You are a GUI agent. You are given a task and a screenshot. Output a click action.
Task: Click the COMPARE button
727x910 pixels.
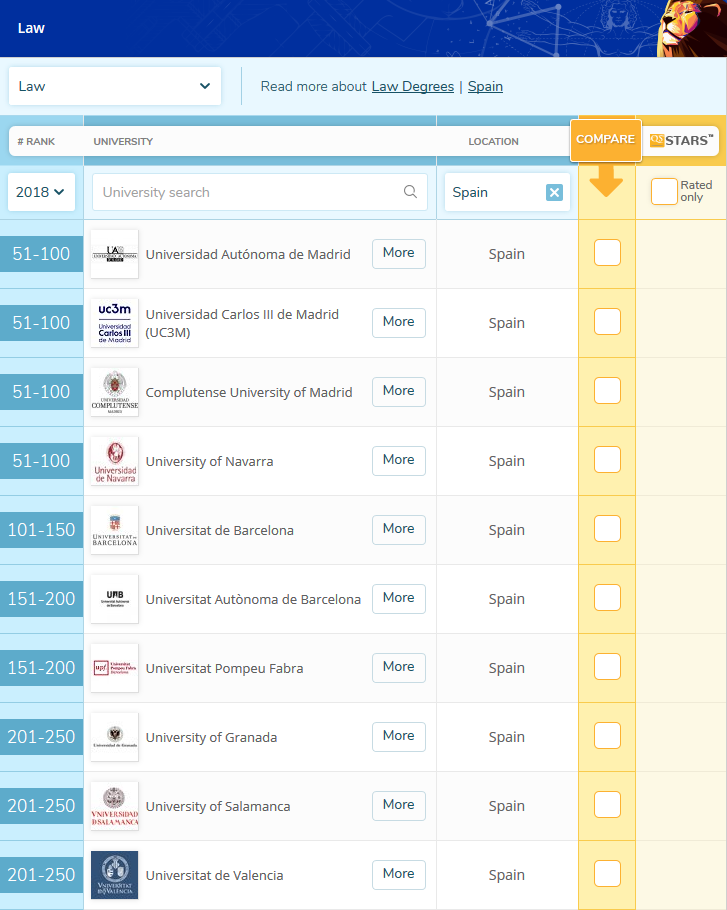(606, 140)
